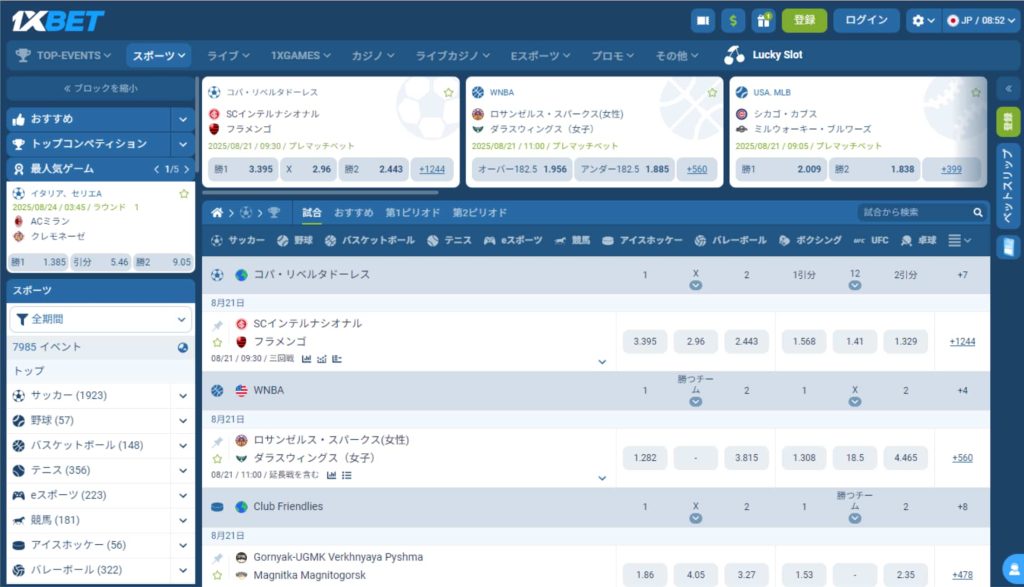Open the カジノ menu

click(x=373, y=56)
